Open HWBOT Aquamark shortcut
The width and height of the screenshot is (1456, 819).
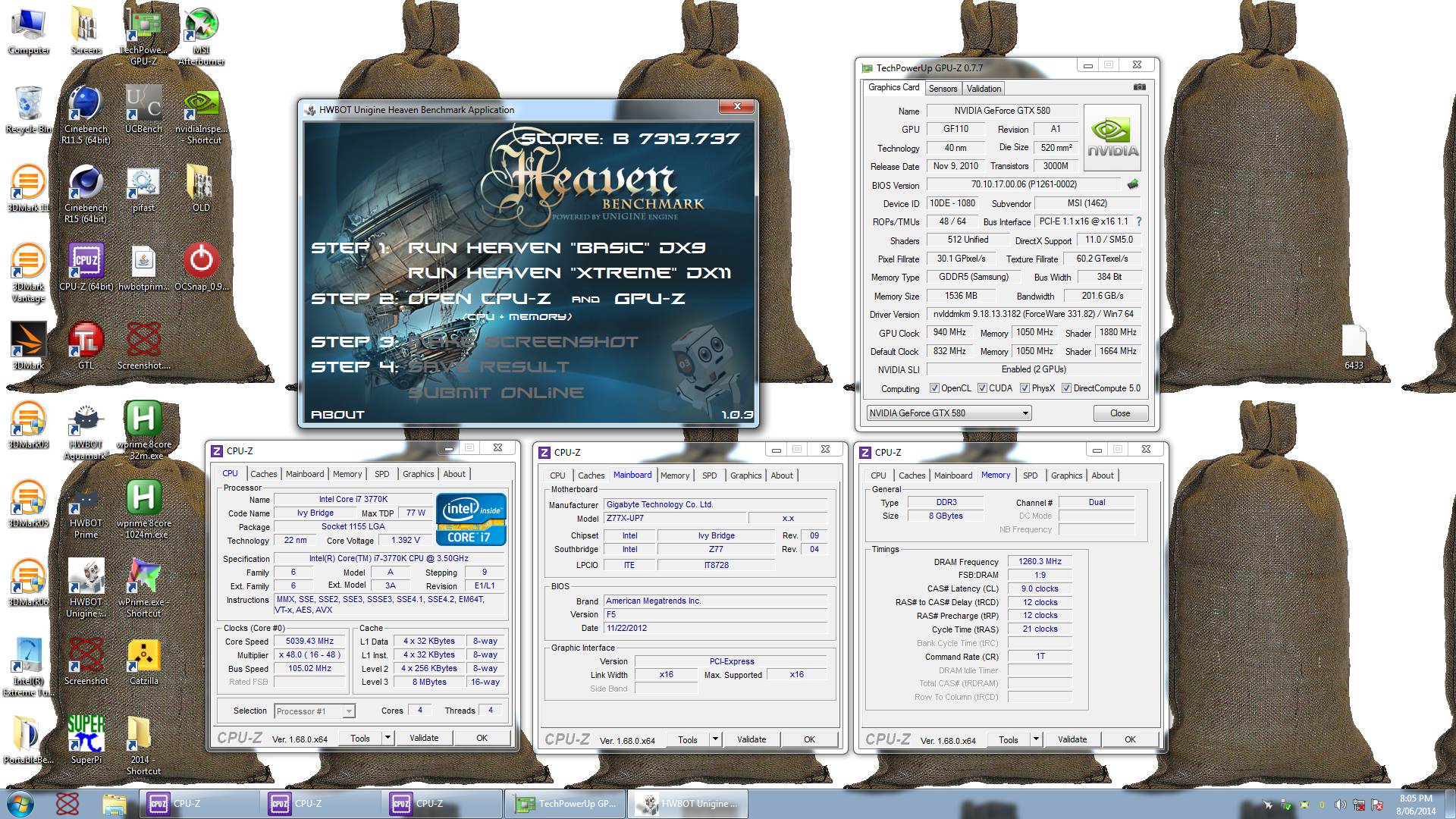[86, 431]
